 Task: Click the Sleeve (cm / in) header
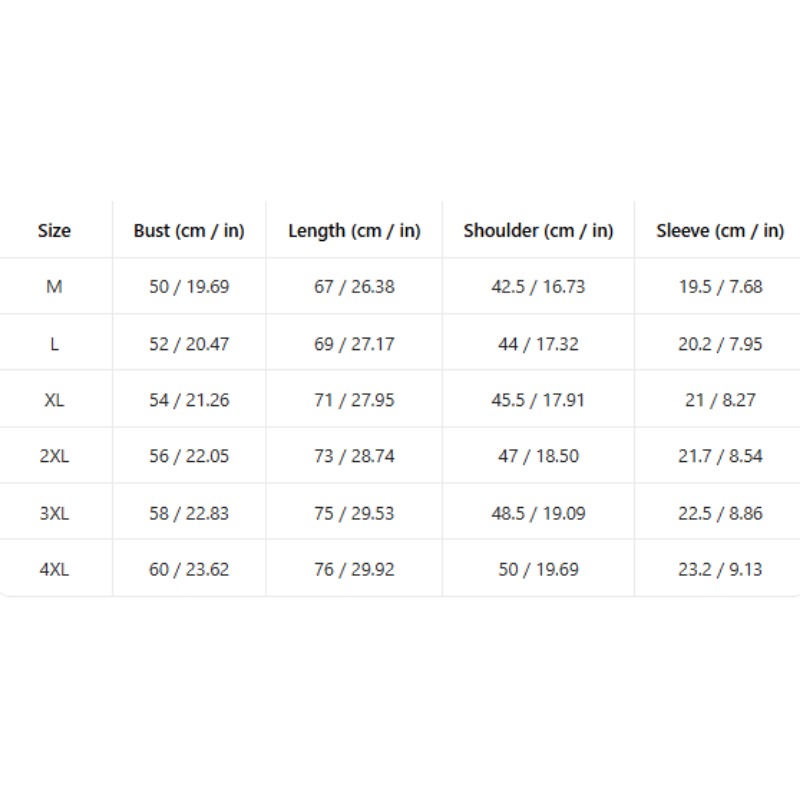(720, 231)
